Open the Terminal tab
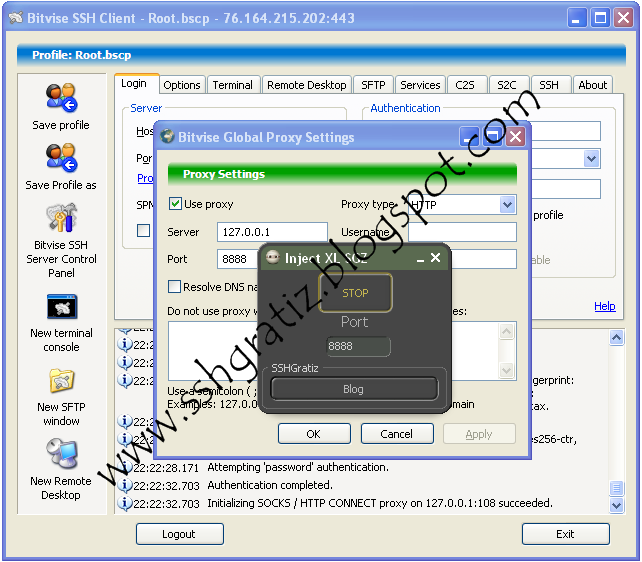The height and width of the screenshot is (562, 642). (x=233, y=85)
